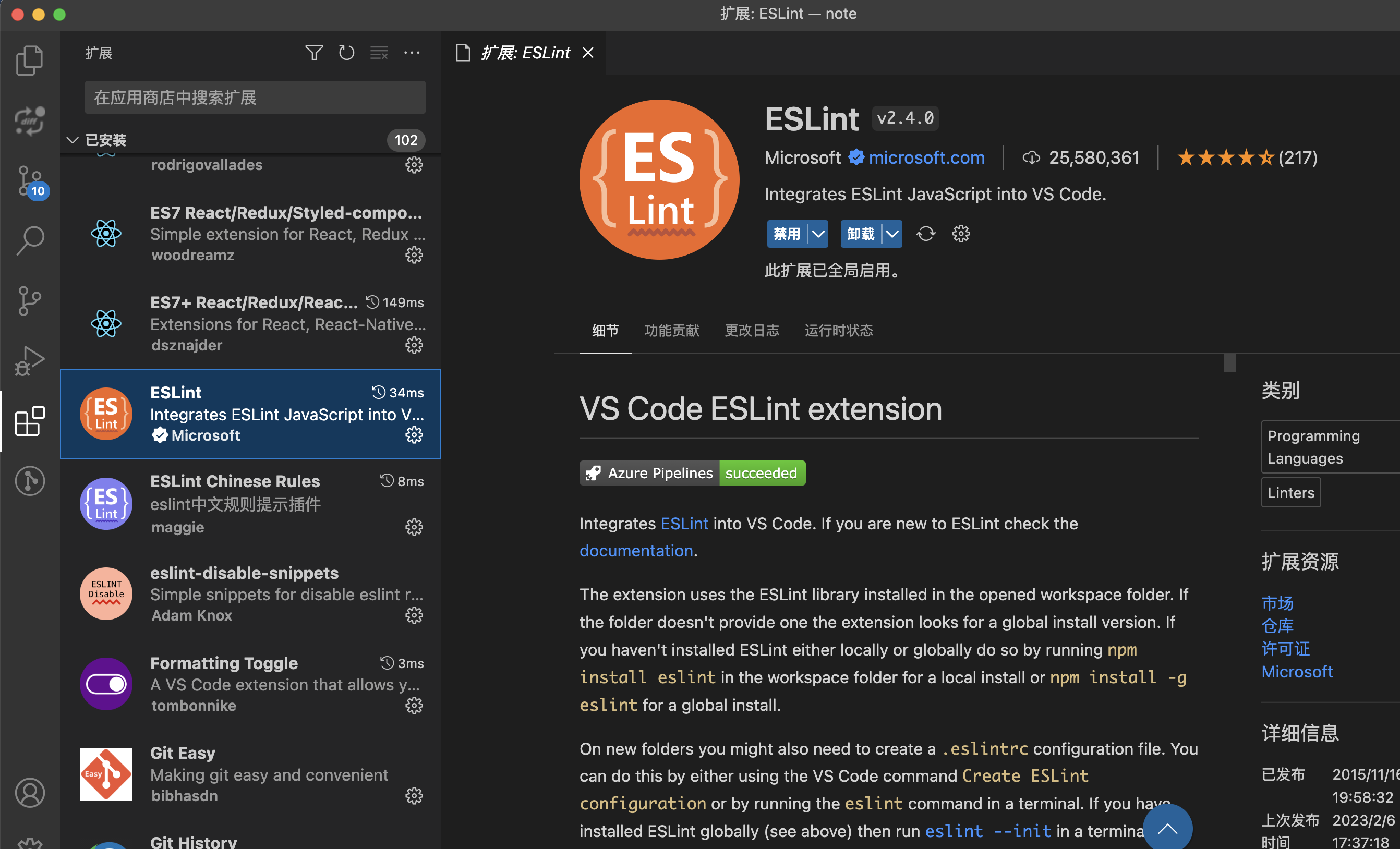This screenshot has width=1400, height=849.
Task: Close the ESLint extension tab
Action: click(588, 53)
